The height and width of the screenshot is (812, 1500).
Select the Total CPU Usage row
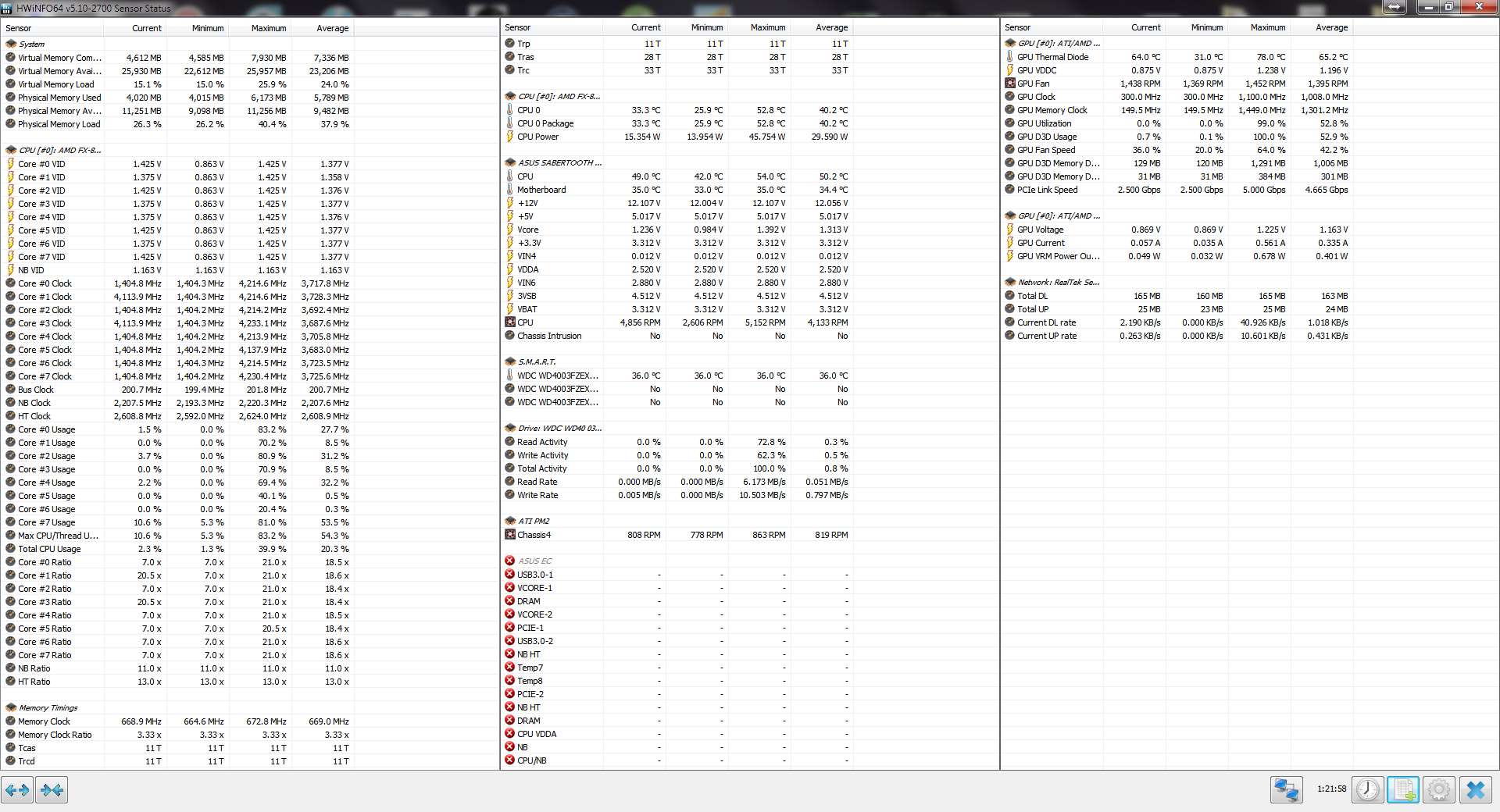click(49, 549)
